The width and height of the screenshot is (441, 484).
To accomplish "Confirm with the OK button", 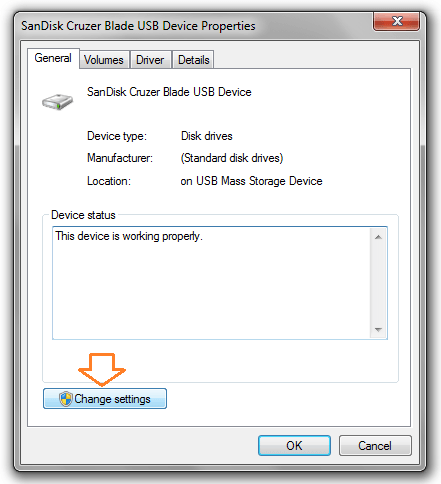I will 294,445.
